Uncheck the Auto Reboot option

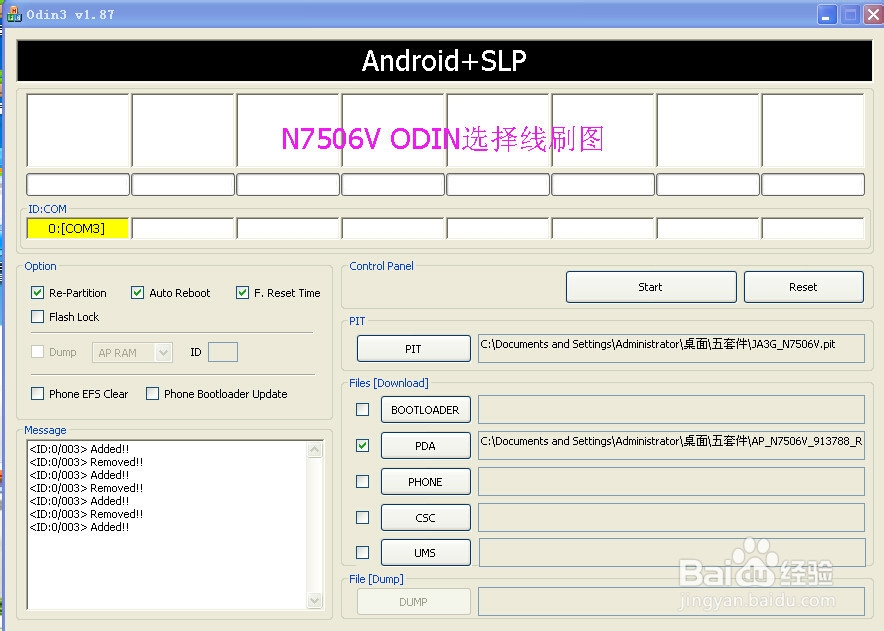137,293
